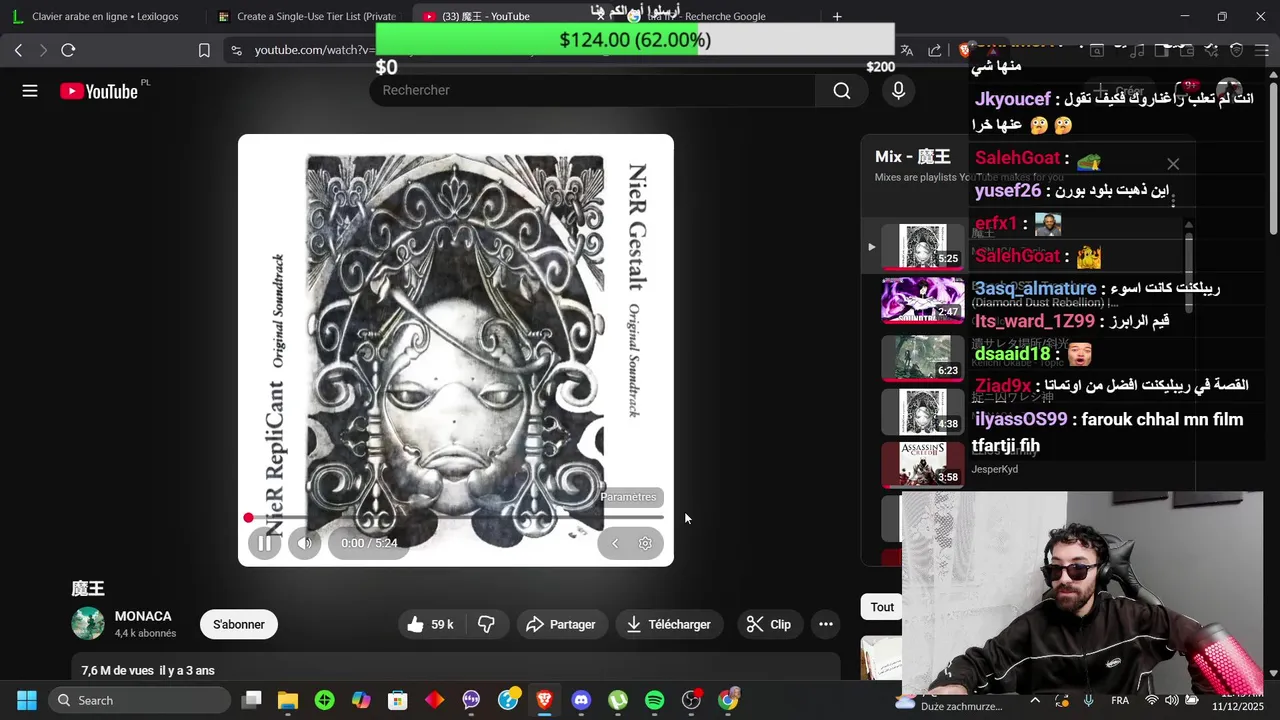Focus the Rechercher search field

click(x=593, y=91)
